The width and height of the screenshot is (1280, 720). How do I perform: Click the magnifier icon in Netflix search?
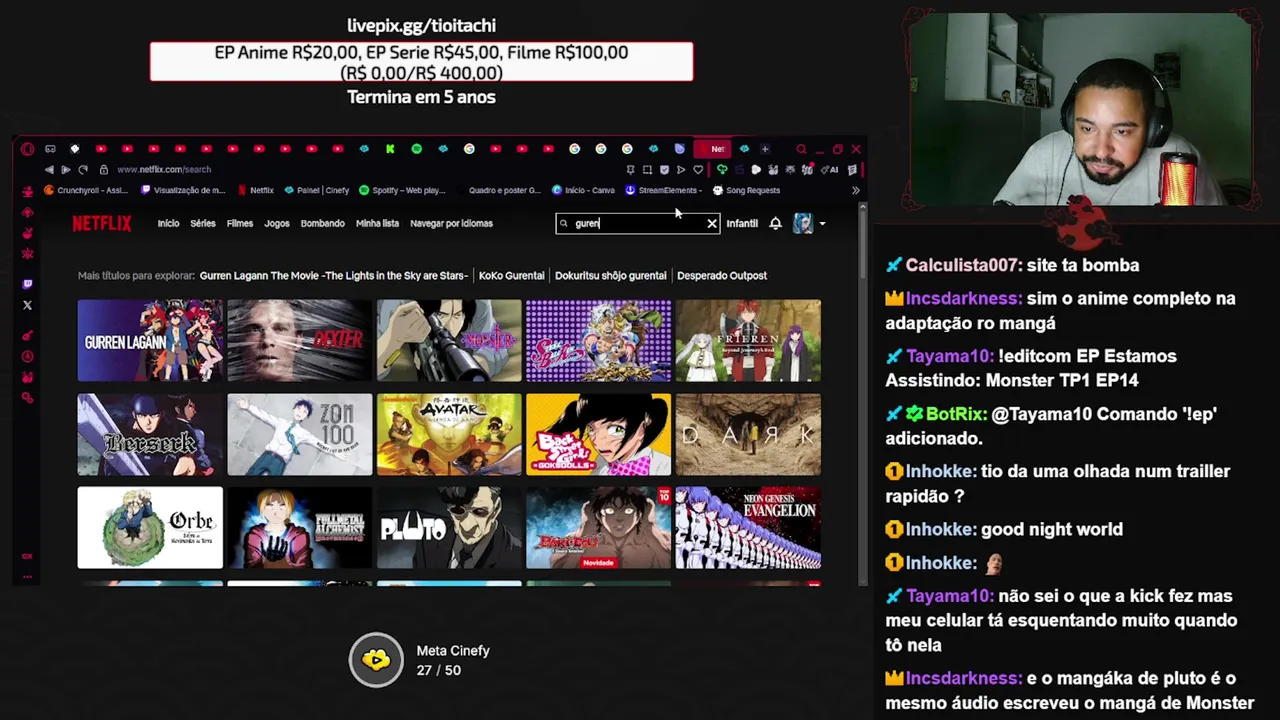click(564, 224)
